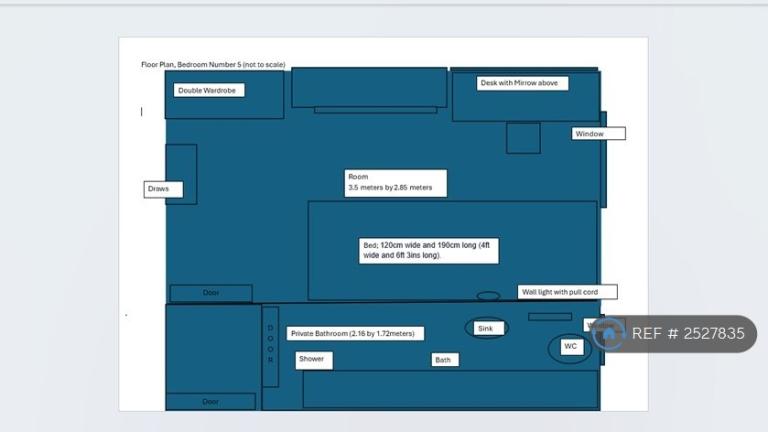The image size is (768, 432).
Task: Click the small square chair shape by desk
Action: point(522,138)
